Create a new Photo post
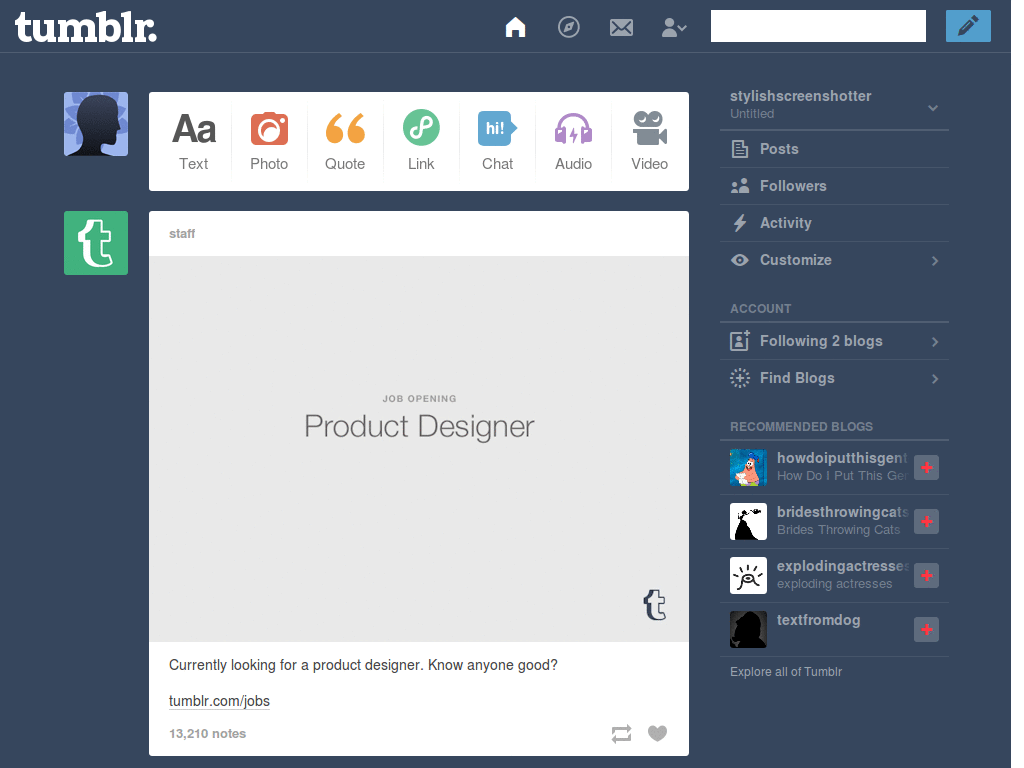The image size is (1024, 768). [269, 142]
